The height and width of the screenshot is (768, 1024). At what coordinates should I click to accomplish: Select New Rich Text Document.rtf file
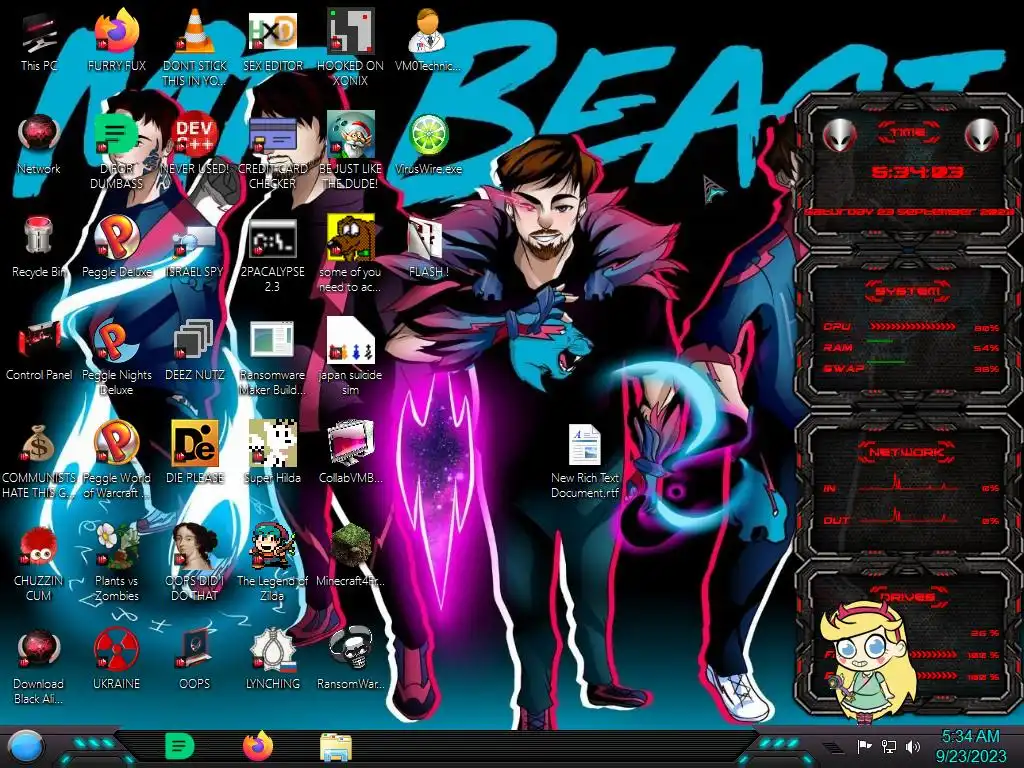pyautogui.click(x=584, y=444)
